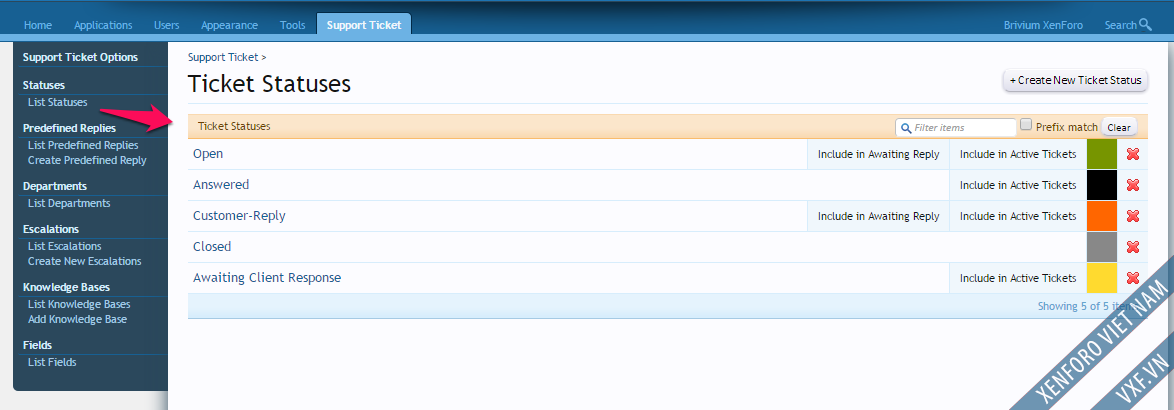The image size is (1174, 410).
Task: Click the gray swatch for Closed
Action: pyautogui.click(x=1102, y=247)
